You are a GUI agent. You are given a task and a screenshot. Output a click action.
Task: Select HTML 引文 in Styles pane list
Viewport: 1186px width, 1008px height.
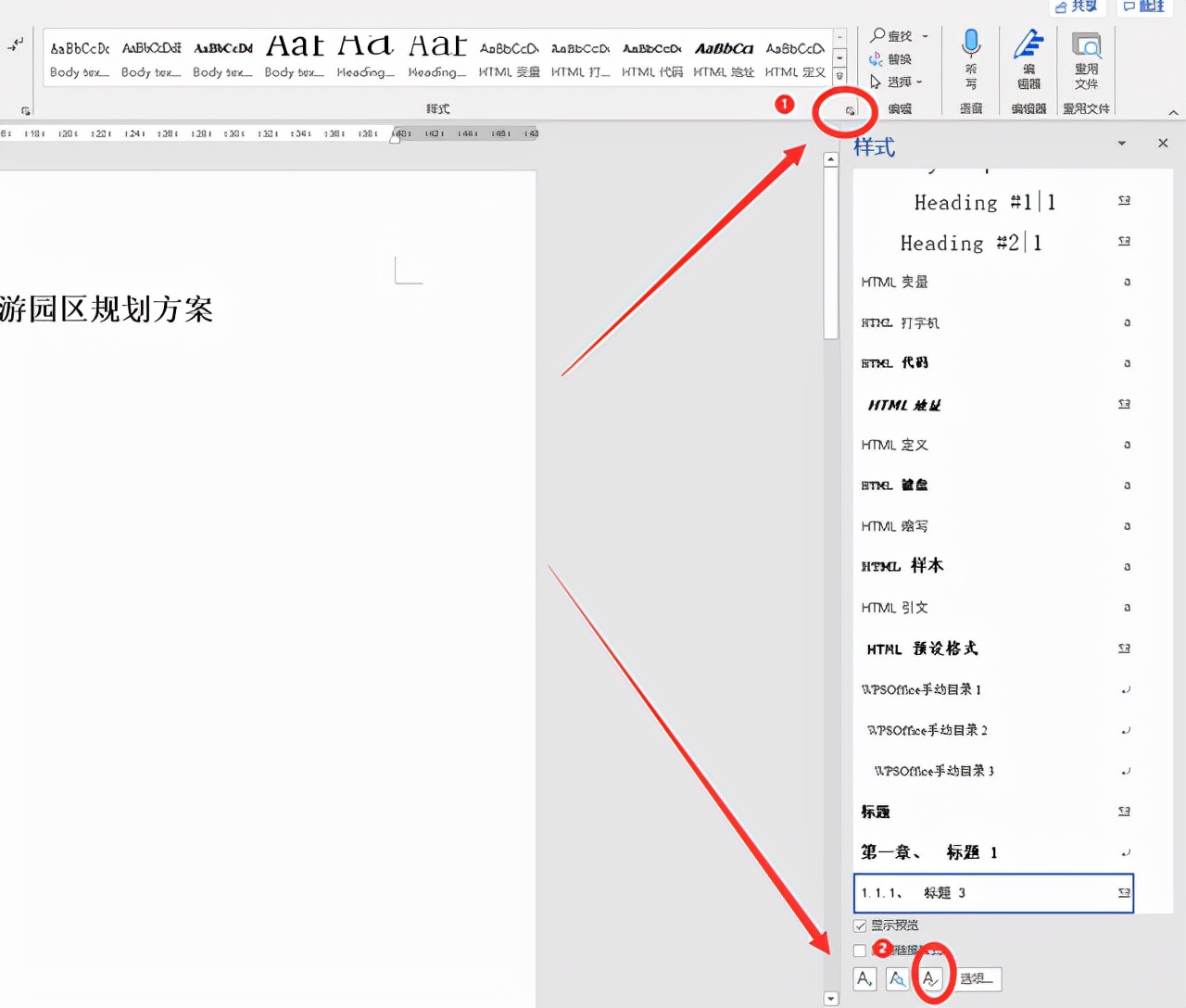pyautogui.click(x=993, y=608)
